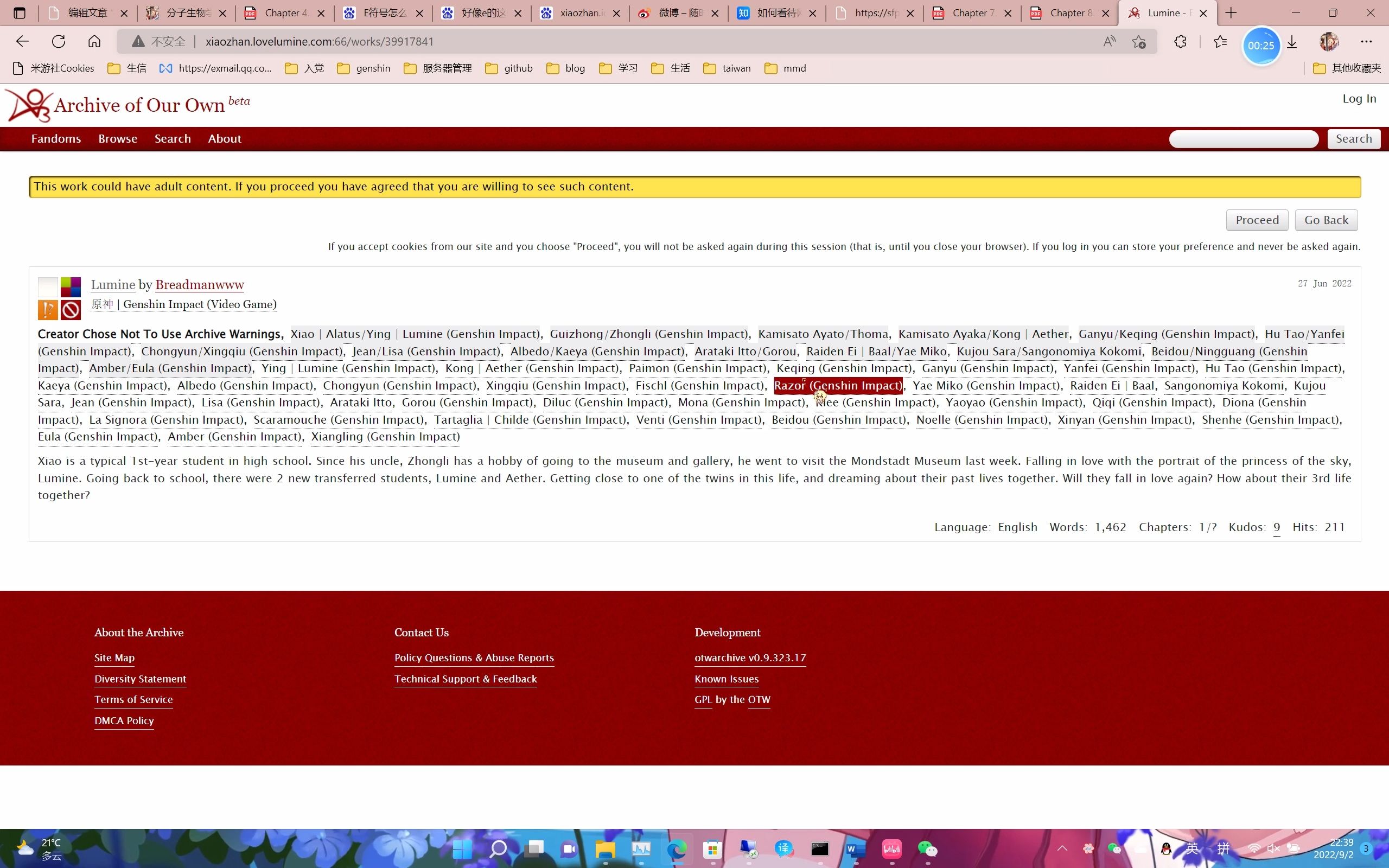Viewport: 1389px width, 868px height.
Task: Open the 学习 bookmarks folder
Action: [619, 68]
